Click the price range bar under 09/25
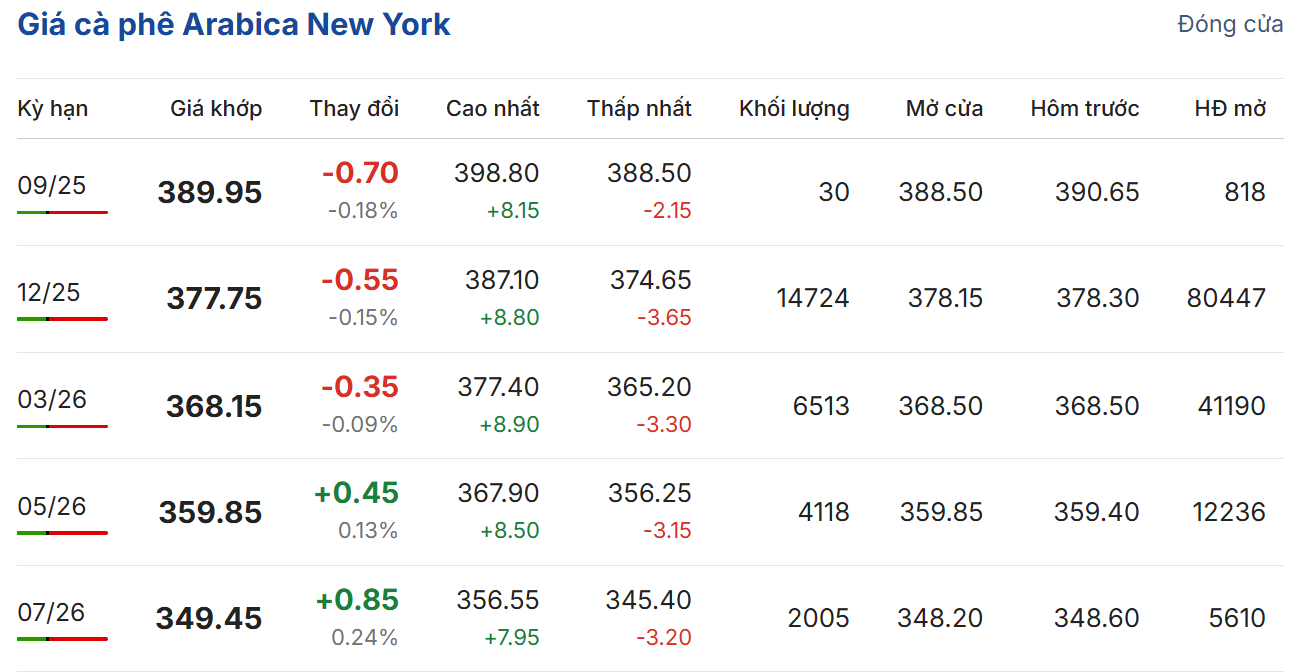1312x672 pixels. click(62, 212)
